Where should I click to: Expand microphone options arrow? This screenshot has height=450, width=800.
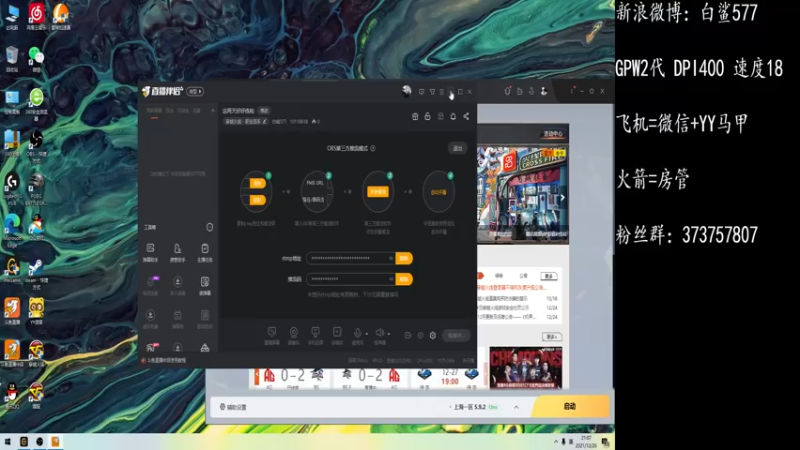pos(366,334)
